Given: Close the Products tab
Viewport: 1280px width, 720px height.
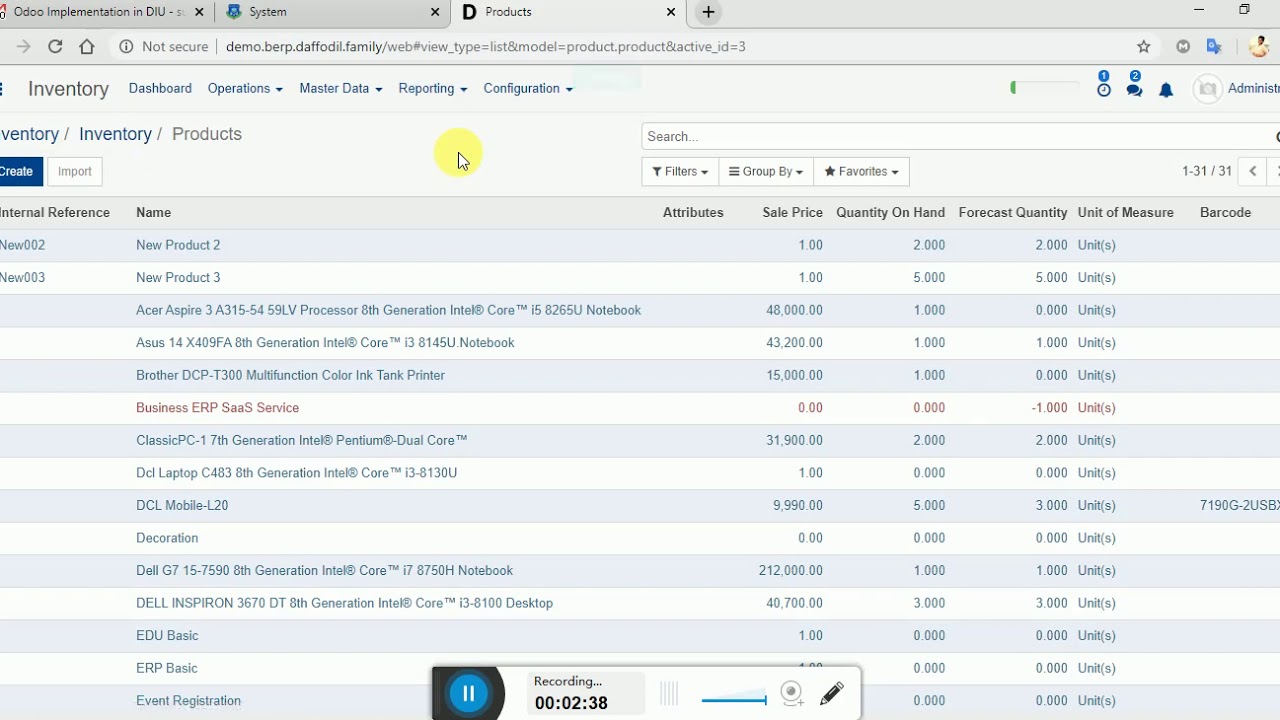Looking at the screenshot, I should [x=671, y=12].
